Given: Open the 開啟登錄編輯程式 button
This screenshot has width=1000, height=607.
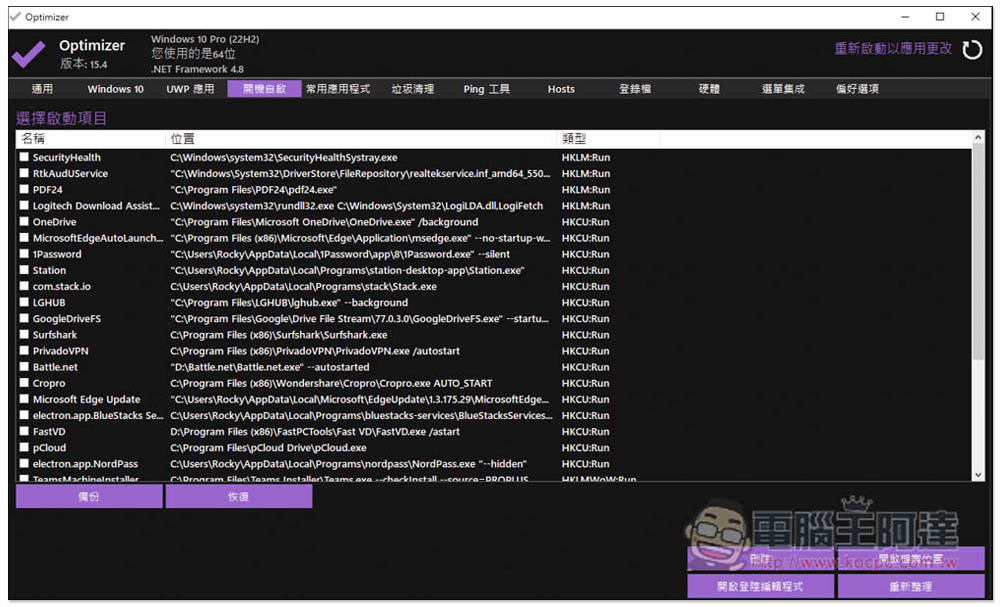Looking at the screenshot, I should click(x=760, y=587).
